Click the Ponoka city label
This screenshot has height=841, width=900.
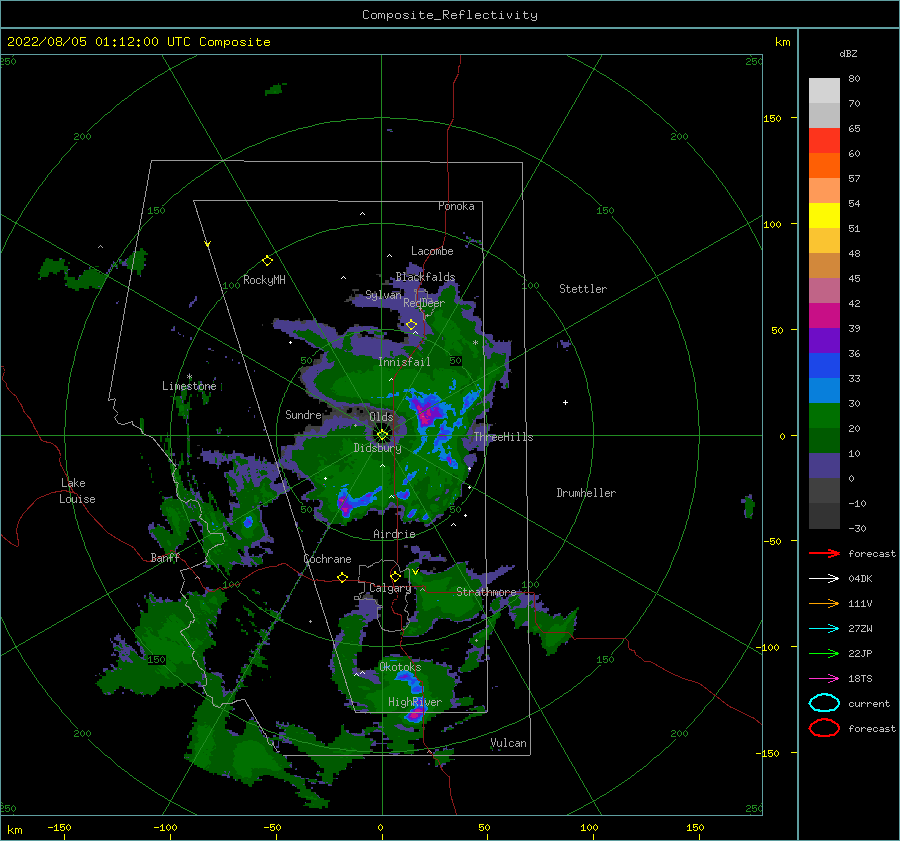click(x=456, y=206)
